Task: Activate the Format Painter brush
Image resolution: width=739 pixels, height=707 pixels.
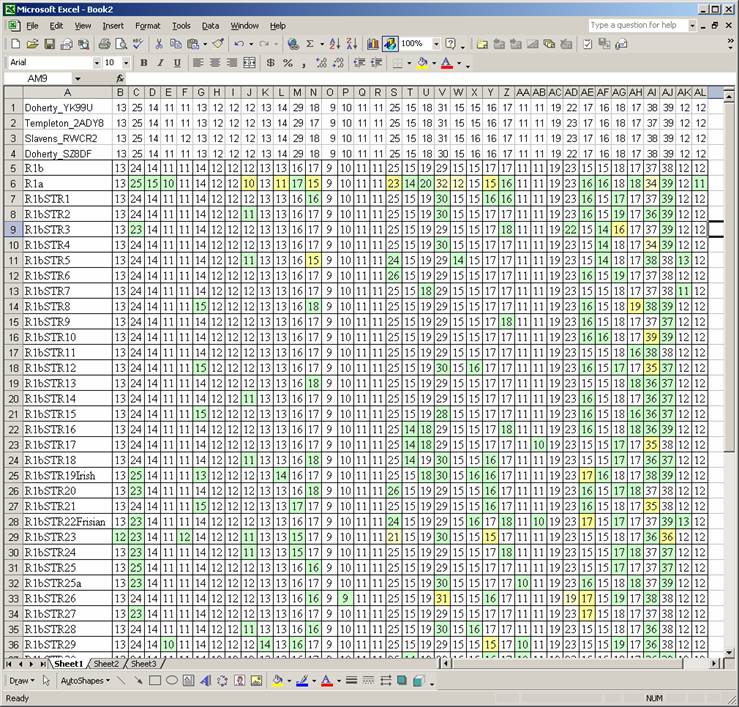Action: point(218,44)
